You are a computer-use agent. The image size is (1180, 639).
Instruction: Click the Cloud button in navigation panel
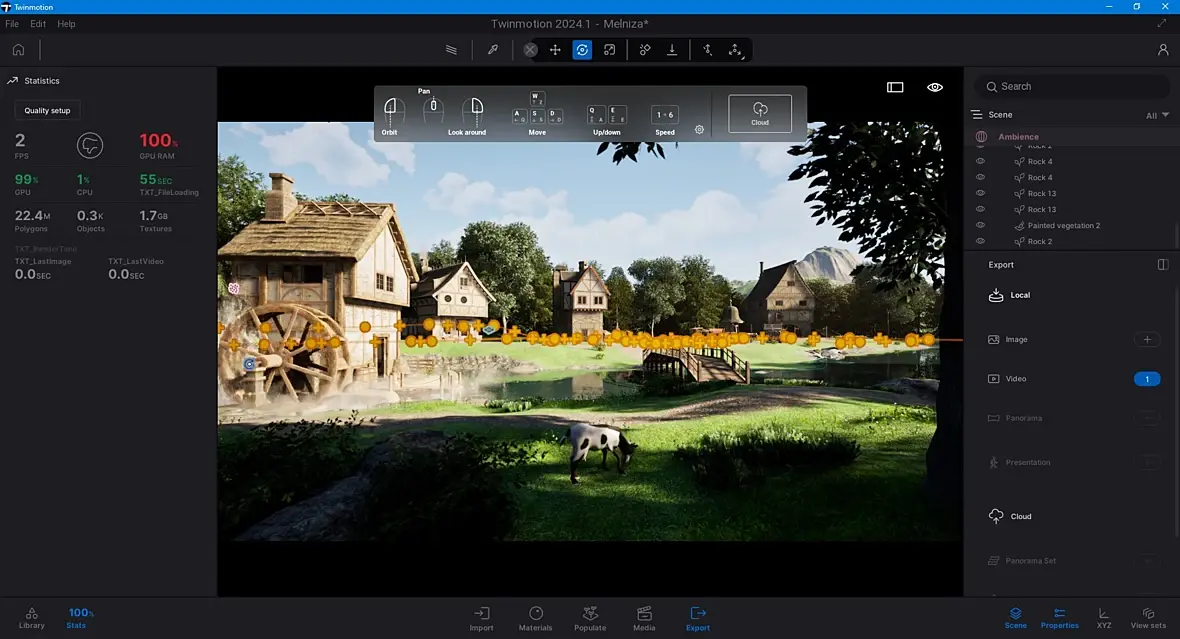(760, 114)
